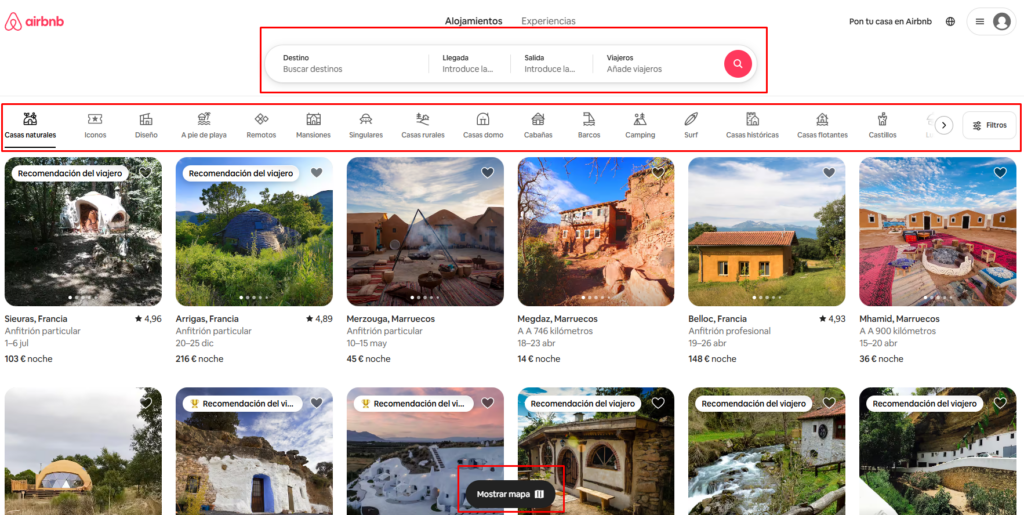Viewport: 1024px width, 515px height.
Task: Select the Camping category
Action: (640, 125)
